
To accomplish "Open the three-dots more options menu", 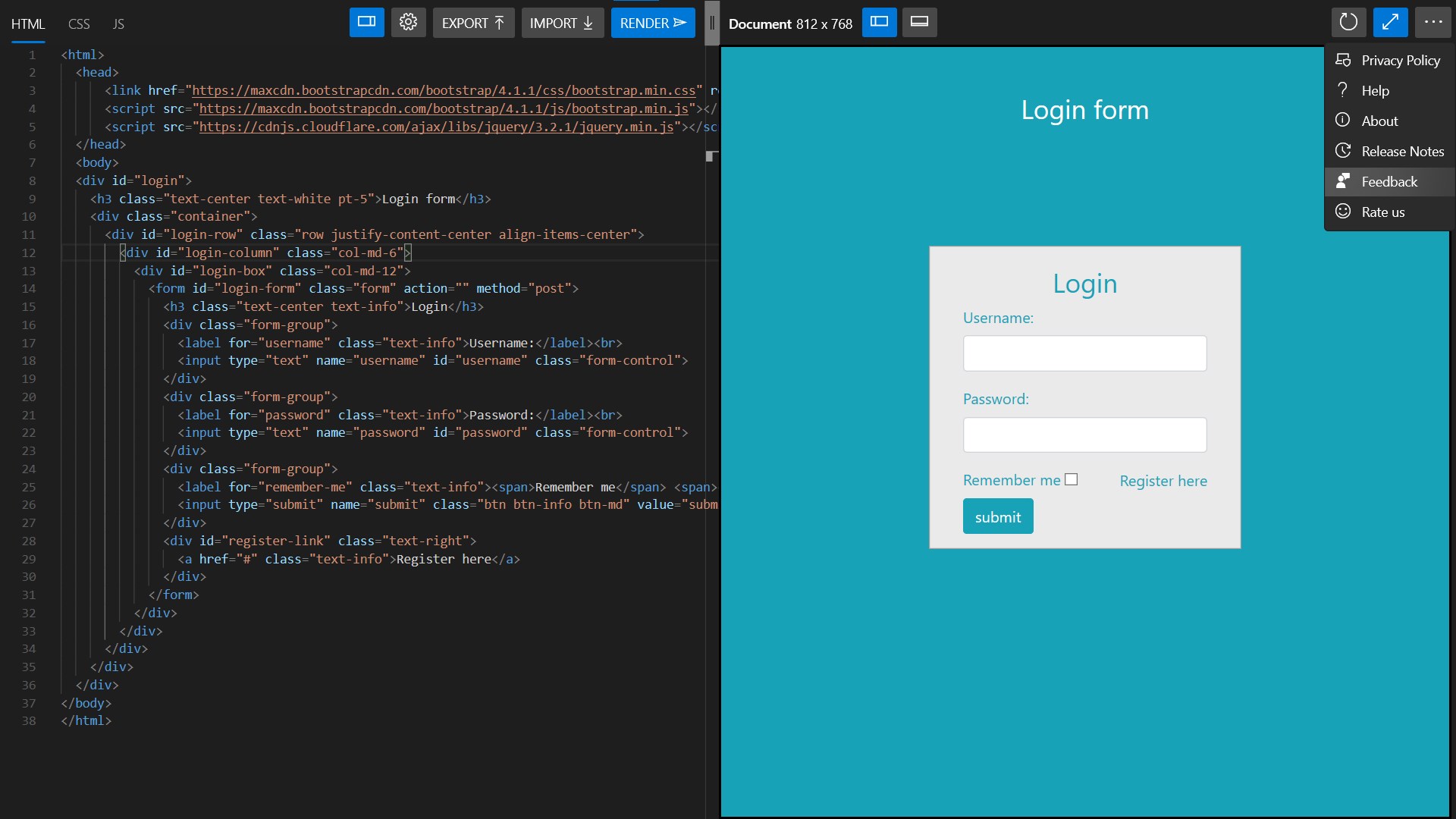I will point(1432,23).
